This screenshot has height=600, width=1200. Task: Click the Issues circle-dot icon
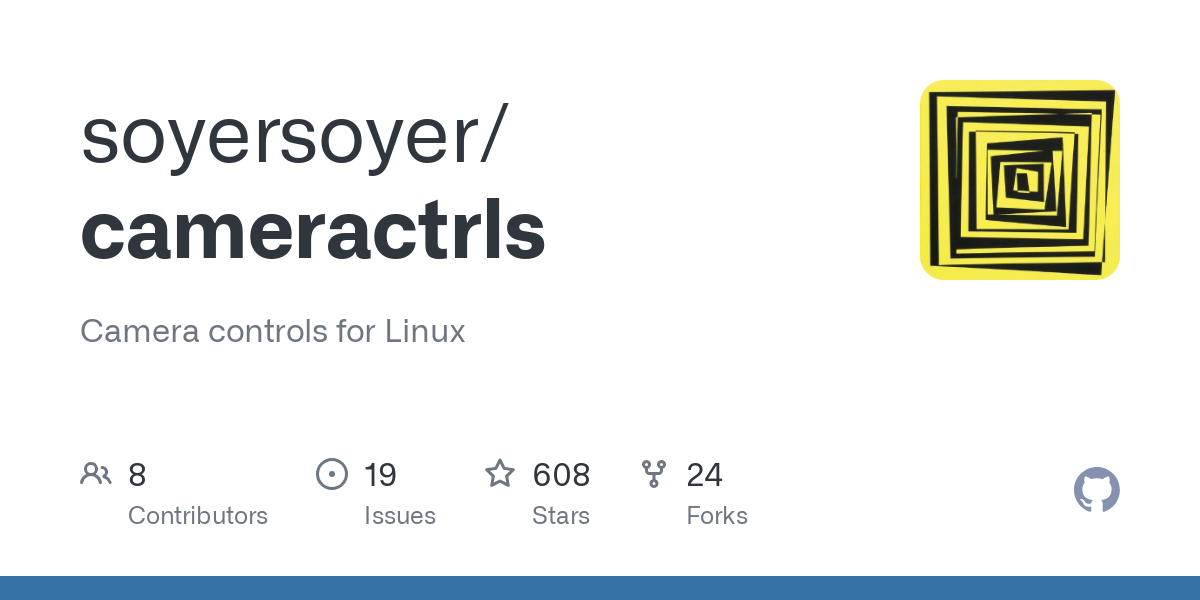(332, 473)
